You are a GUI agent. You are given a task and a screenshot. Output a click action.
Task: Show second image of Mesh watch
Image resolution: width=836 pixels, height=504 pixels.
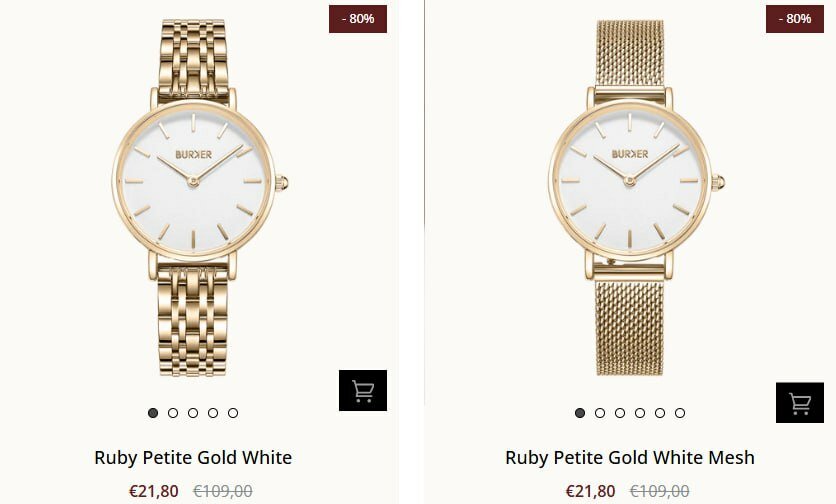tap(600, 413)
